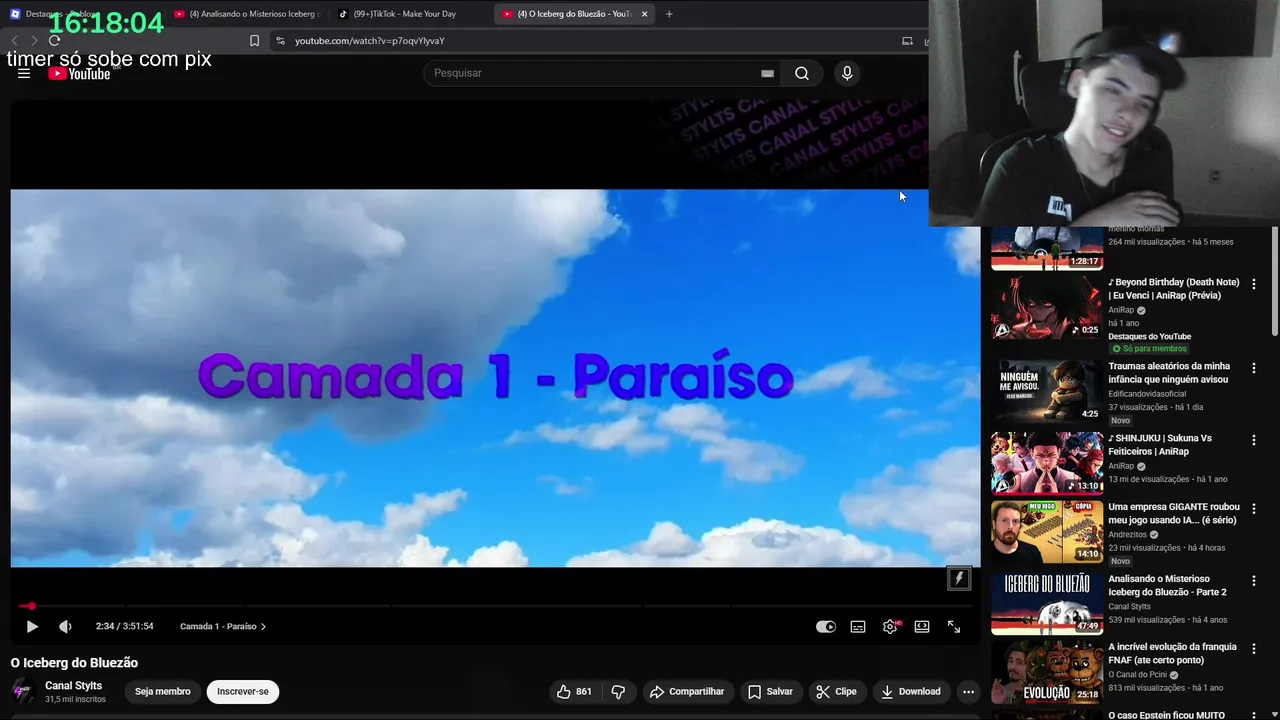Open cast/media icon at address bar end

(907, 41)
